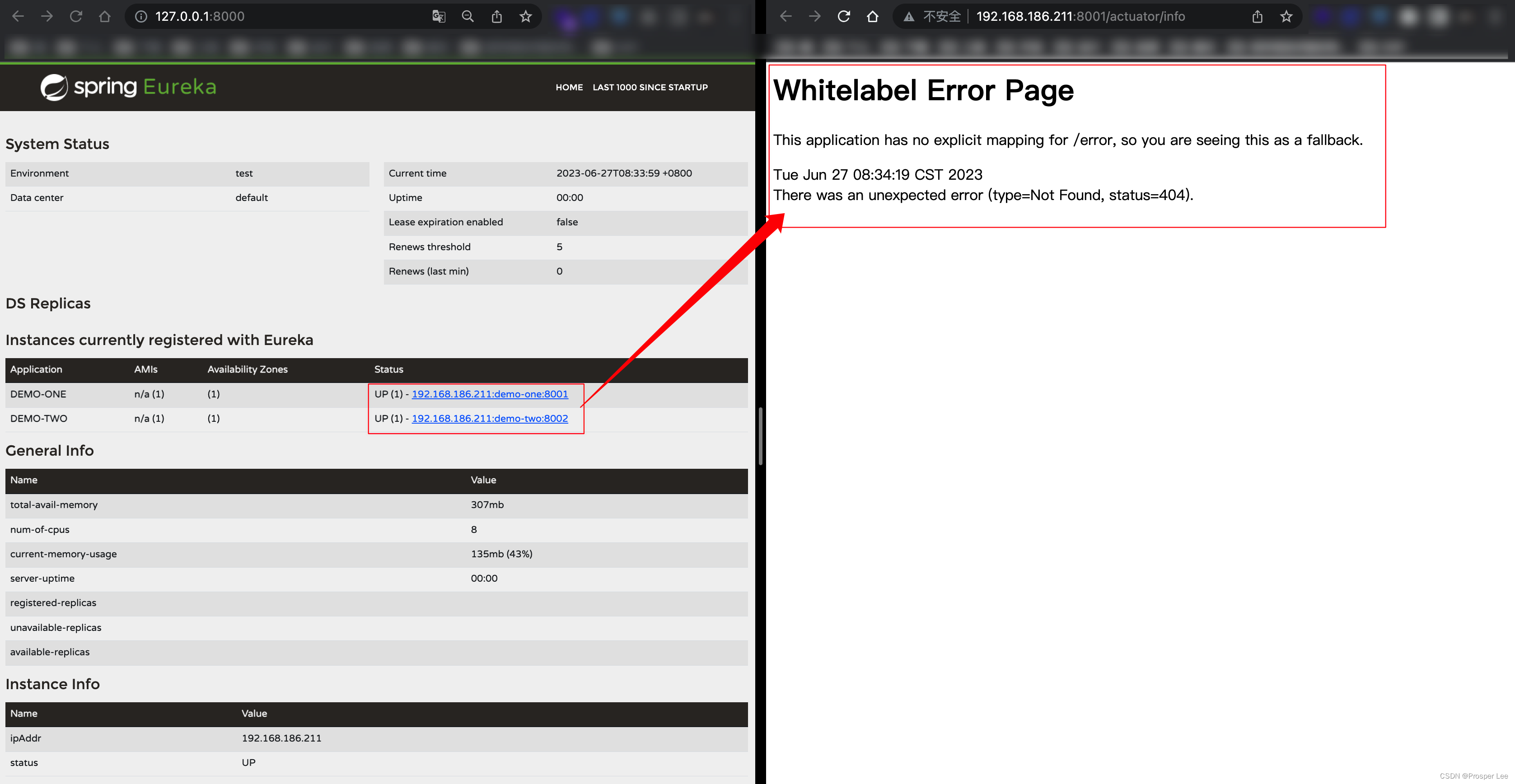1515x784 pixels.
Task: Click the share icon in the right address bar
Action: (x=1258, y=16)
